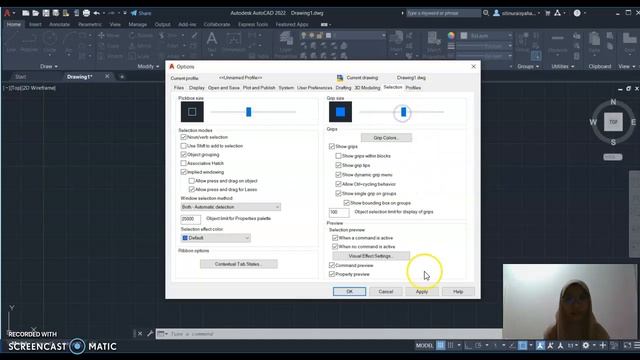Click the wrench customize icon beside command line

150,333
